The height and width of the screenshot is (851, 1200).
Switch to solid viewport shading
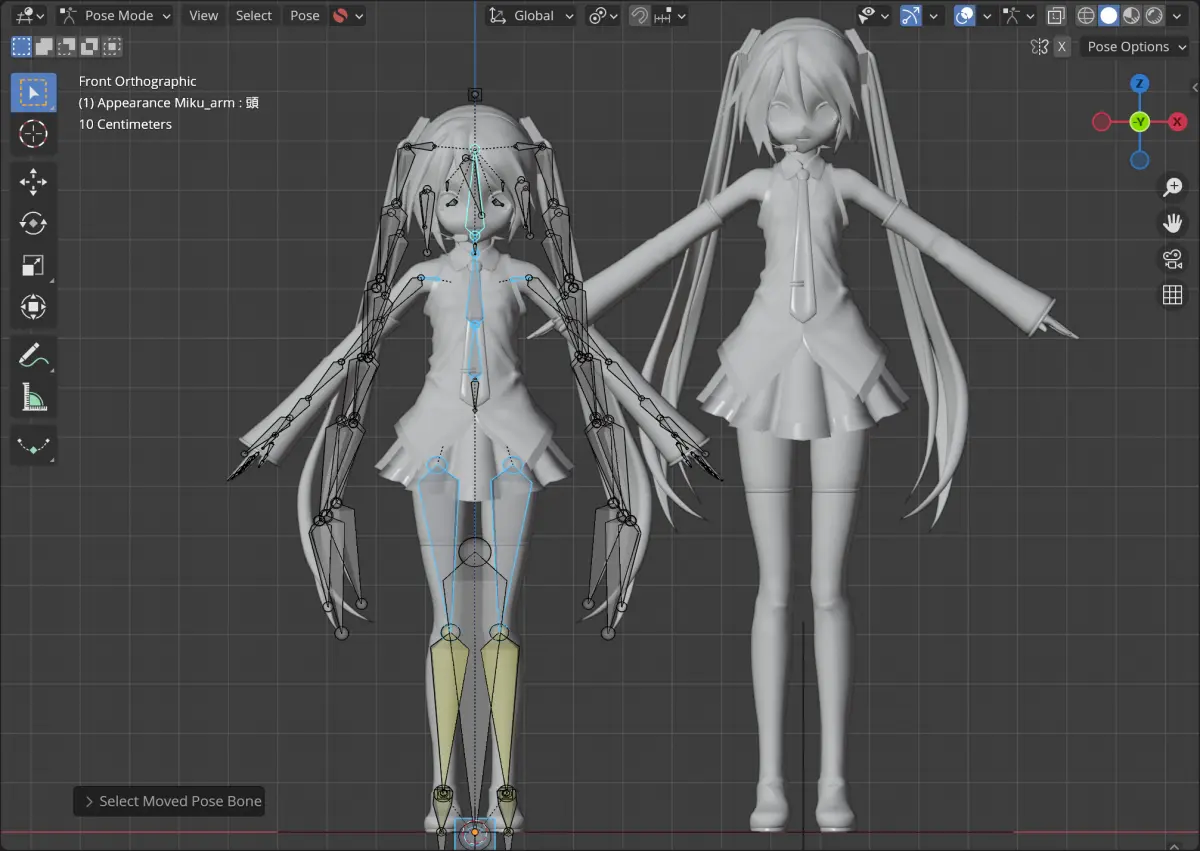[x=1109, y=16]
